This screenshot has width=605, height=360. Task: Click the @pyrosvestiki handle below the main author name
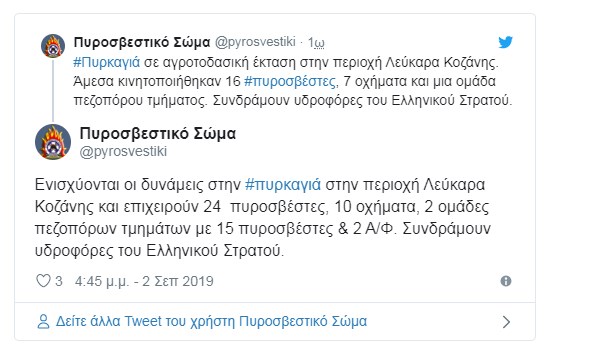tap(123, 151)
